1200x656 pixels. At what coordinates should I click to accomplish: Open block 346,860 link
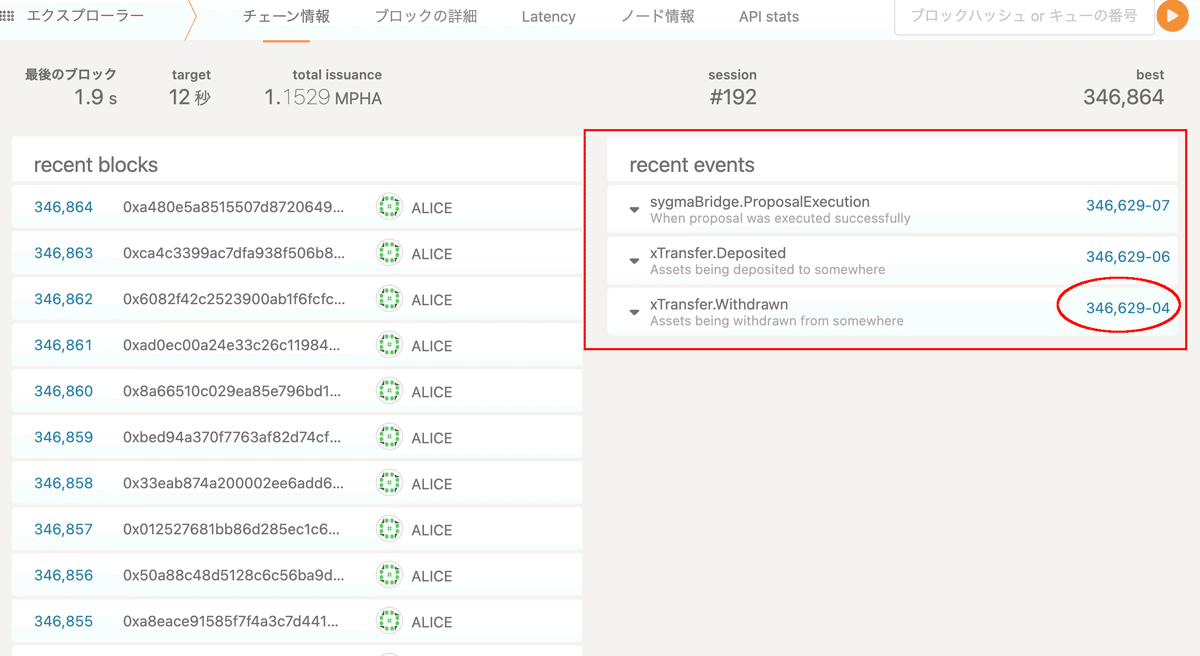(63, 391)
